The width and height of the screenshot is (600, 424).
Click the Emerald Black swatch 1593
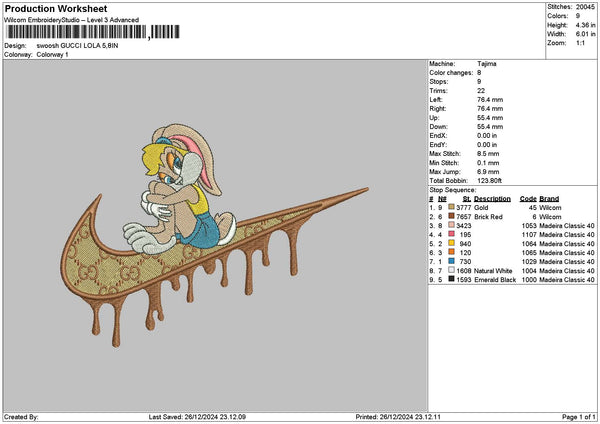[451, 279]
